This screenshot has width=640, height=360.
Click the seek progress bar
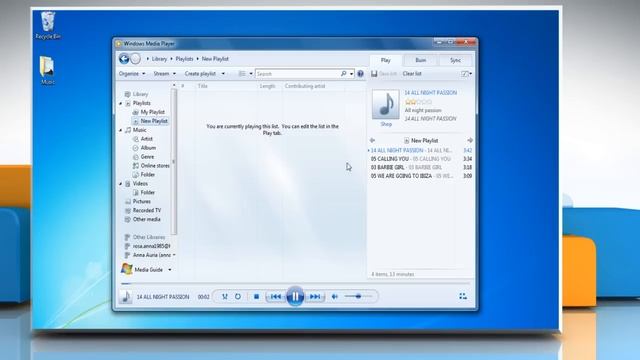[x=295, y=283]
